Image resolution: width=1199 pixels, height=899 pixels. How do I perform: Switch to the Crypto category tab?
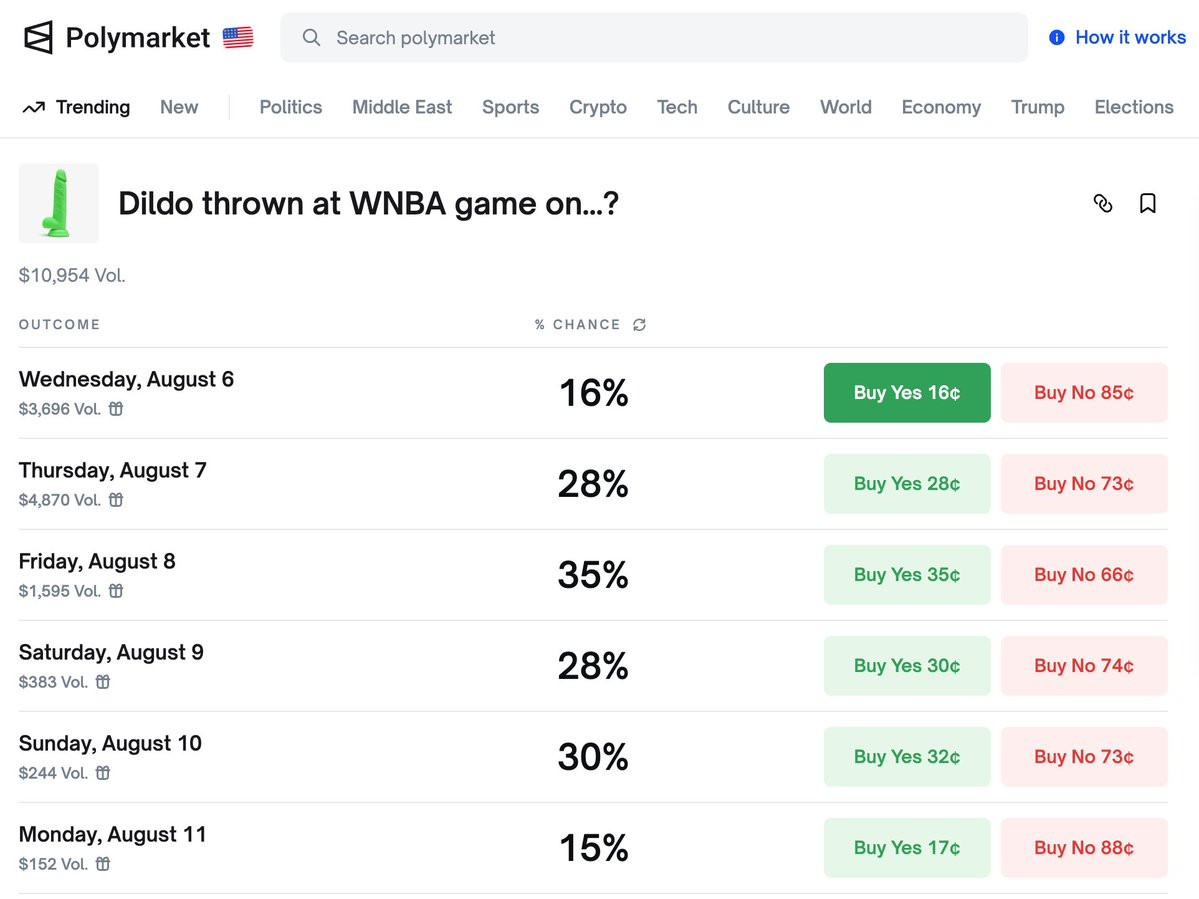click(598, 107)
